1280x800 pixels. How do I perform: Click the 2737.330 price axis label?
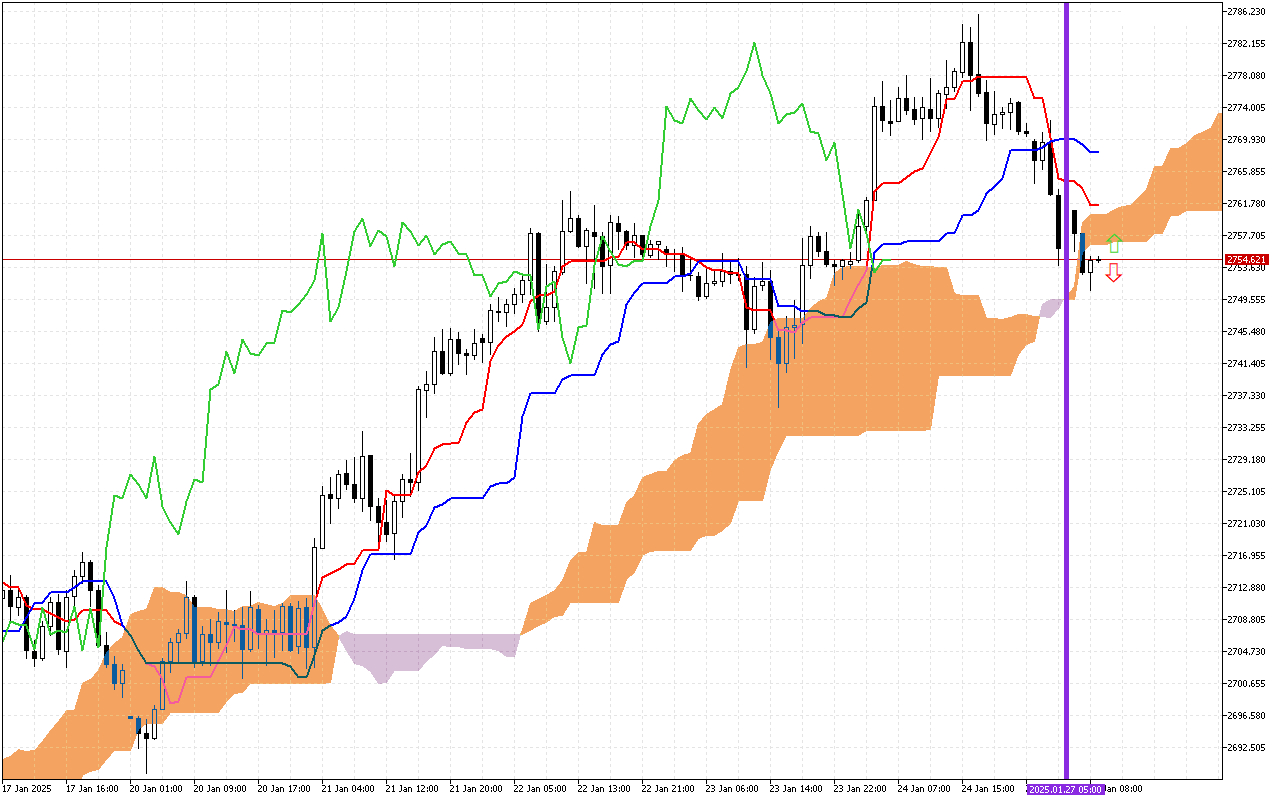pos(1245,396)
